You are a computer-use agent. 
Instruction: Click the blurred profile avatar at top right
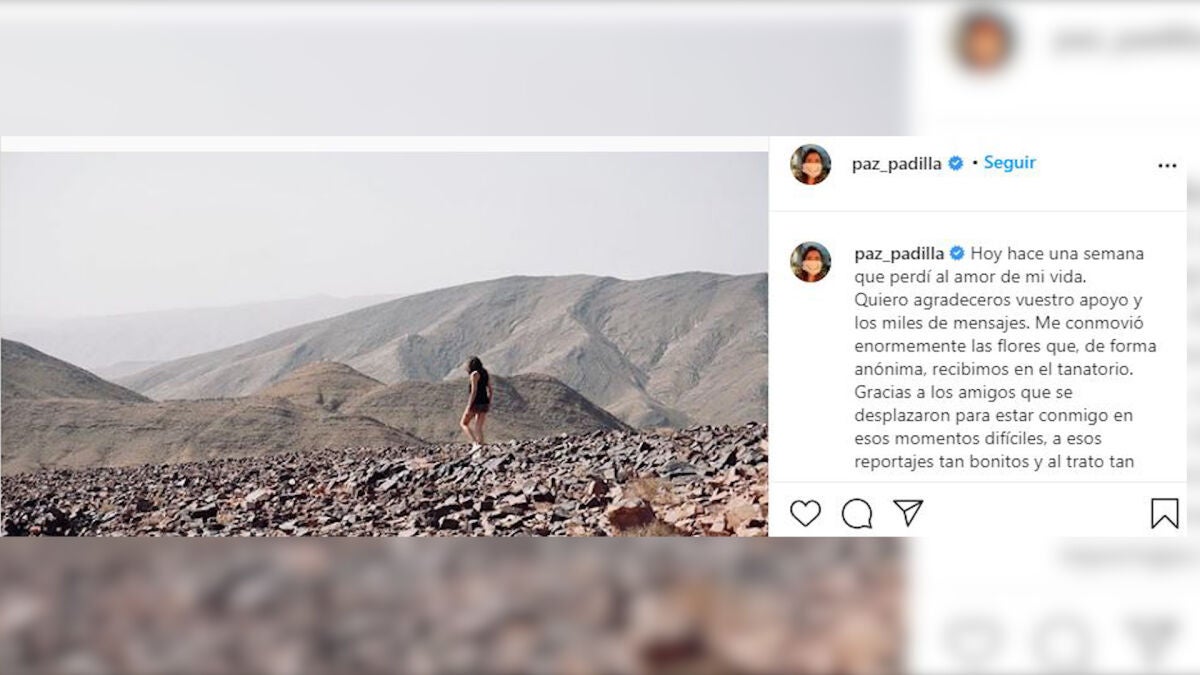coord(983,42)
